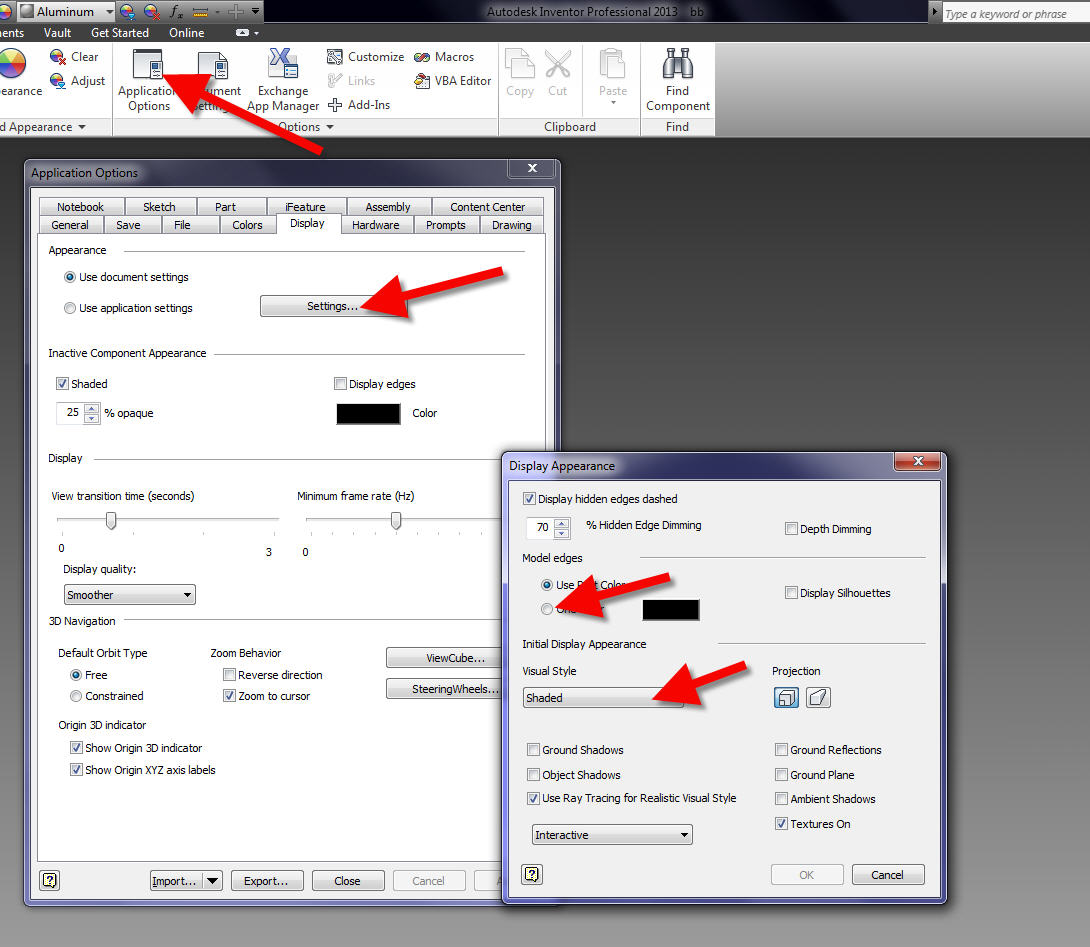Screen dimensions: 1090x947
Task: Click the Export... button
Action: point(267,880)
